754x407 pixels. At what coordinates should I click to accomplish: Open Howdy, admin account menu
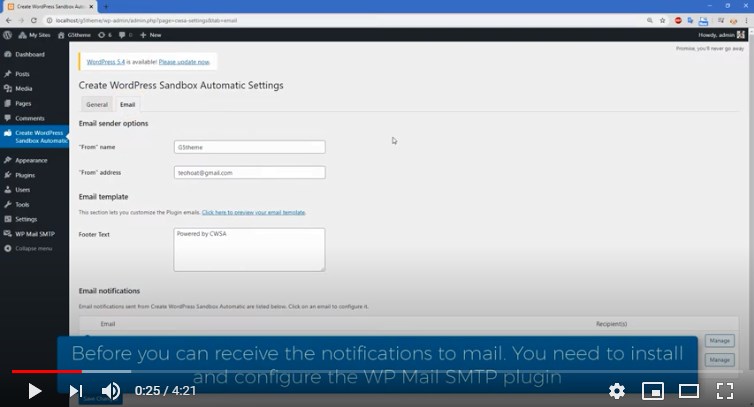point(721,35)
